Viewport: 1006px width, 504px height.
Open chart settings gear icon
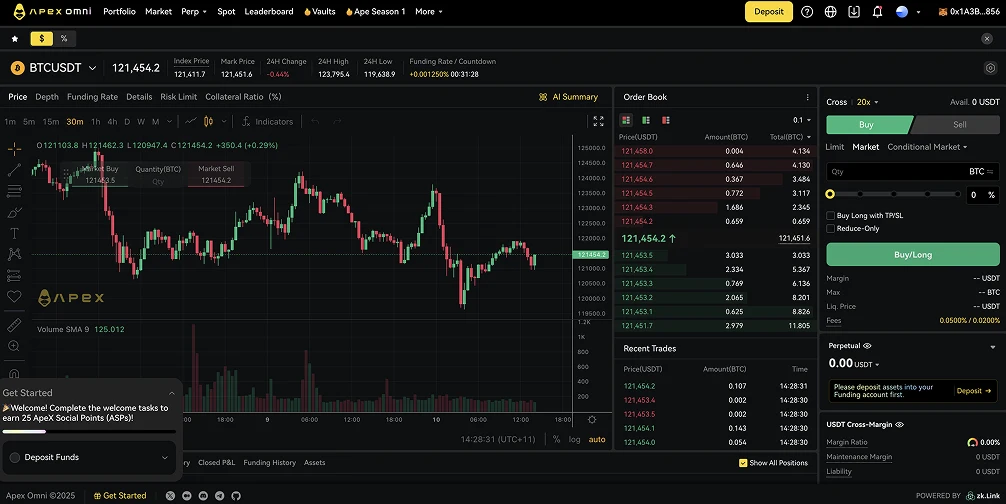(x=592, y=419)
